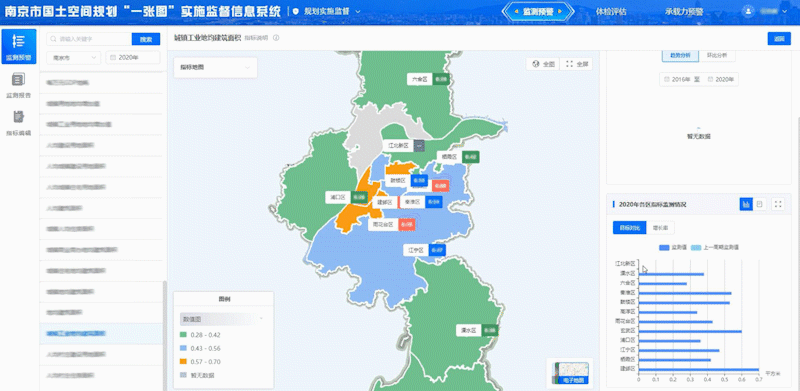Click the info icon beside 指标说明
The width and height of the screenshot is (800, 391).
tap(276, 38)
